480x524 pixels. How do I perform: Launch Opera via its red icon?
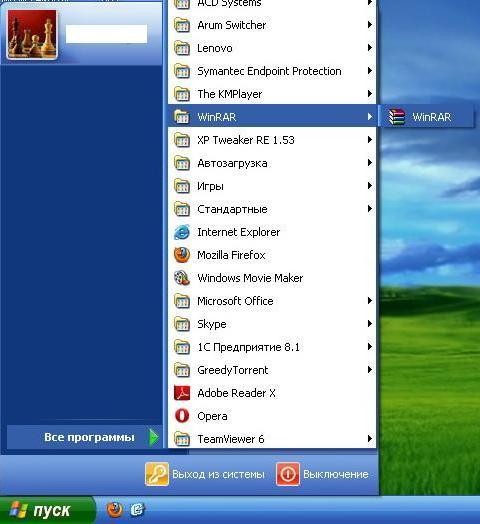coord(182,416)
